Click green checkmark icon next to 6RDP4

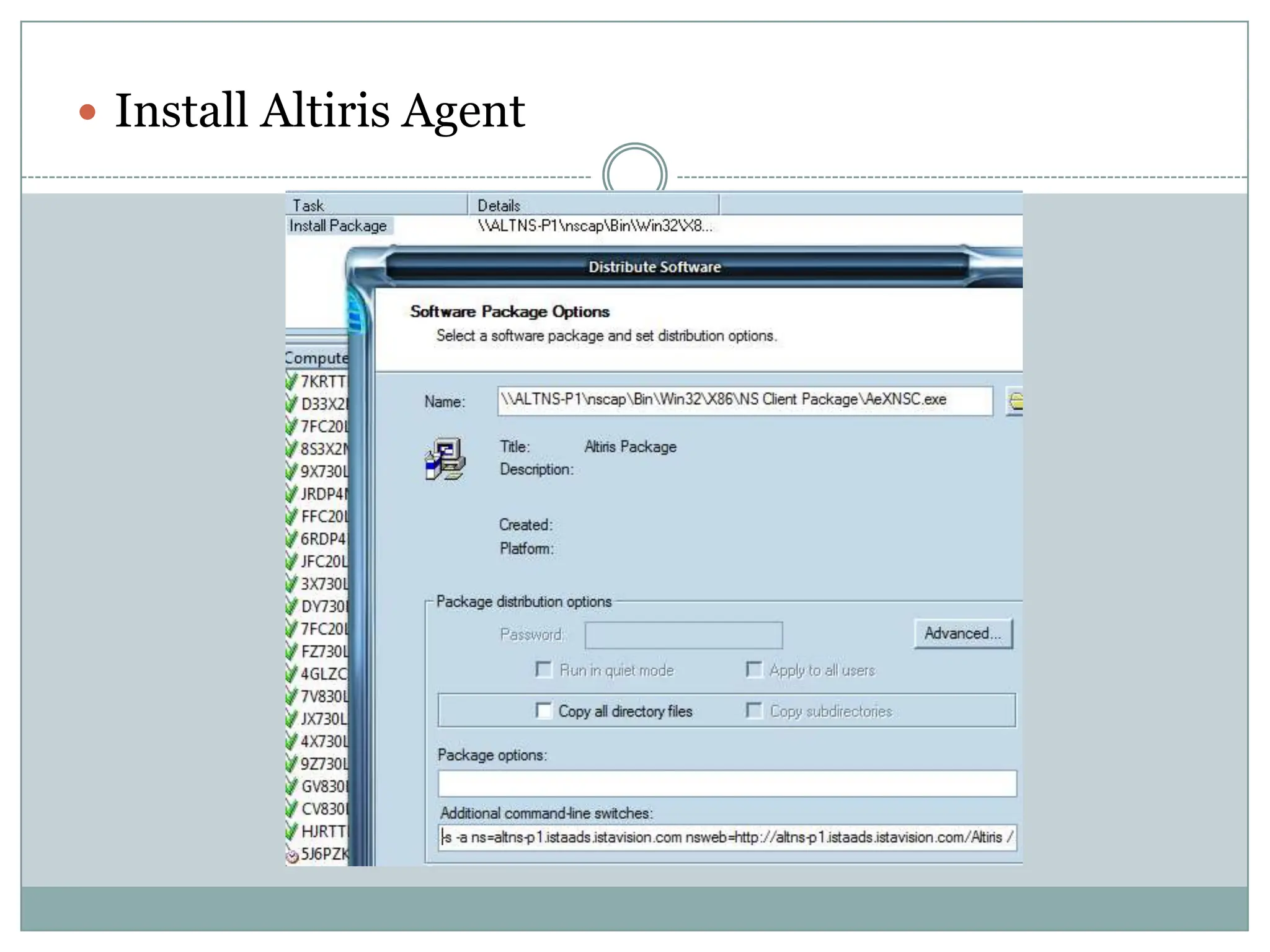coord(291,538)
